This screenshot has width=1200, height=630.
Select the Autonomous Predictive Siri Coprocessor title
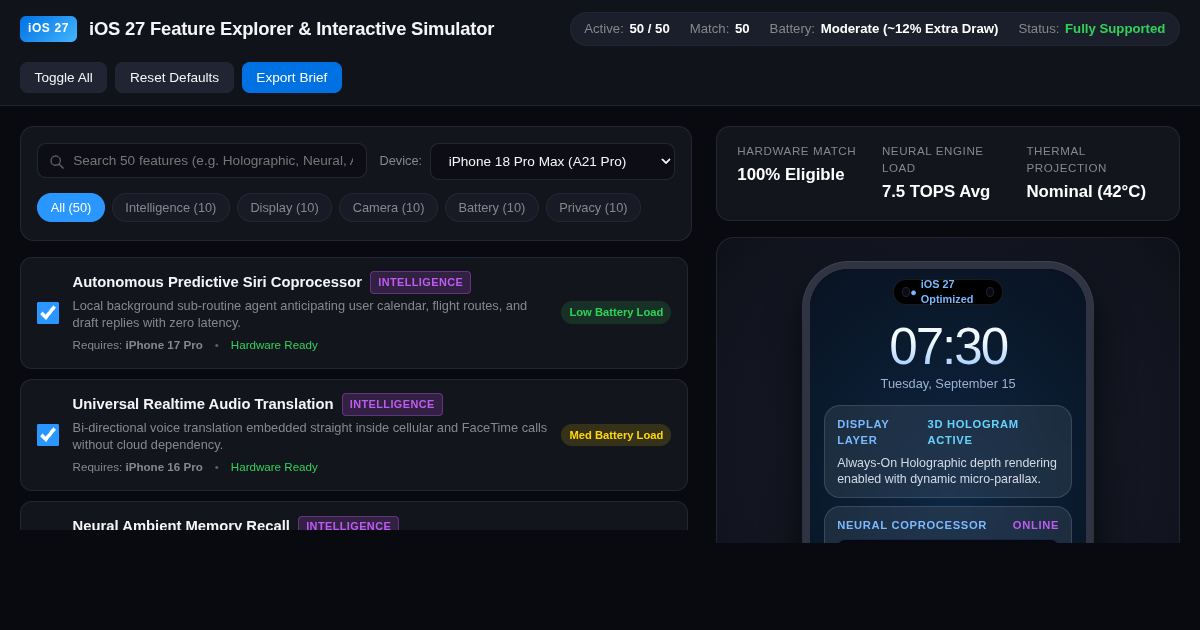coord(217,282)
